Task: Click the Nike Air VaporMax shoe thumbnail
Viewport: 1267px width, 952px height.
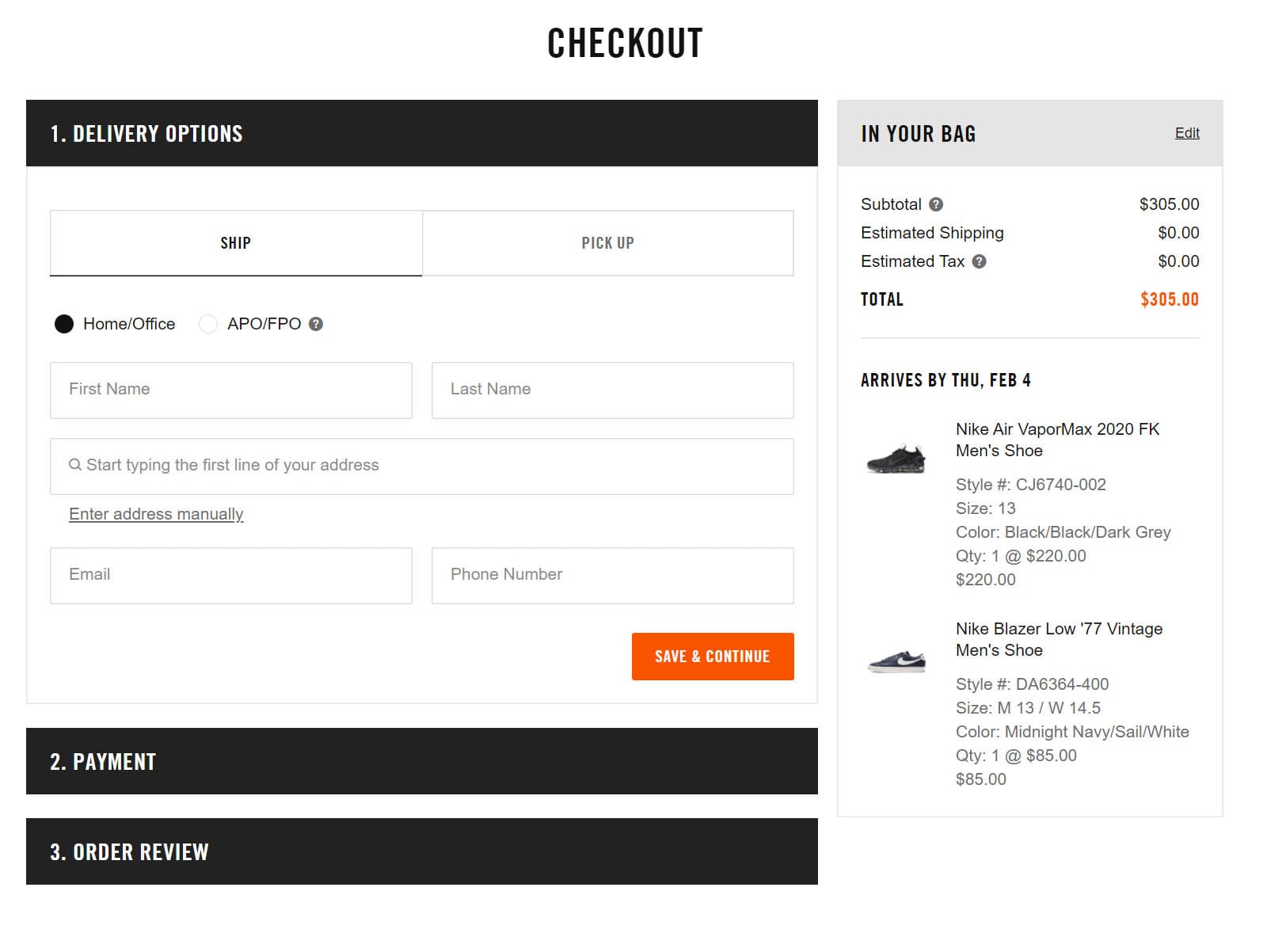Action: (x=896, y=459)
